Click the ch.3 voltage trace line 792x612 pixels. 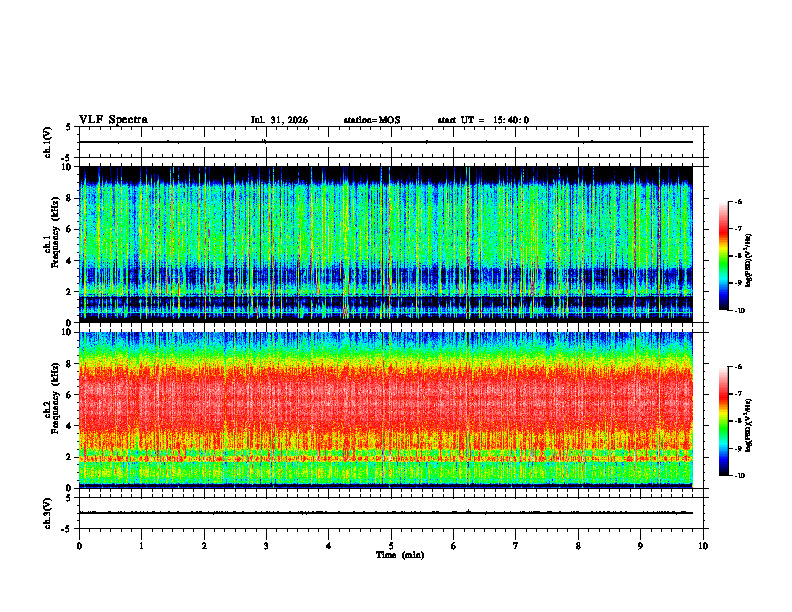click(386, 513)
